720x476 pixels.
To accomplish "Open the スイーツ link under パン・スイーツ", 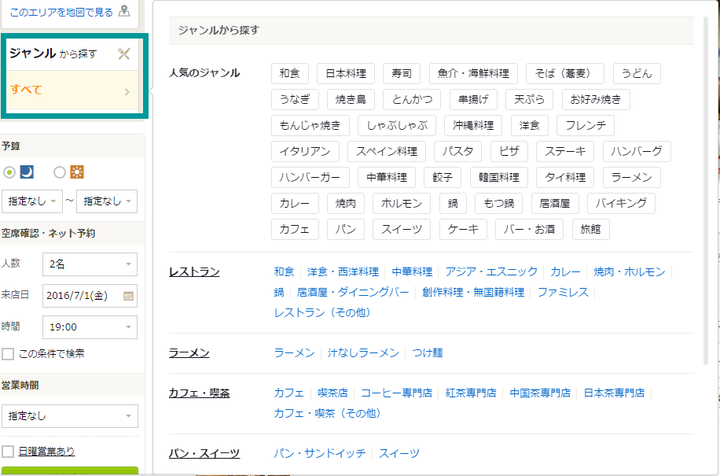I will tap(399, 454).
